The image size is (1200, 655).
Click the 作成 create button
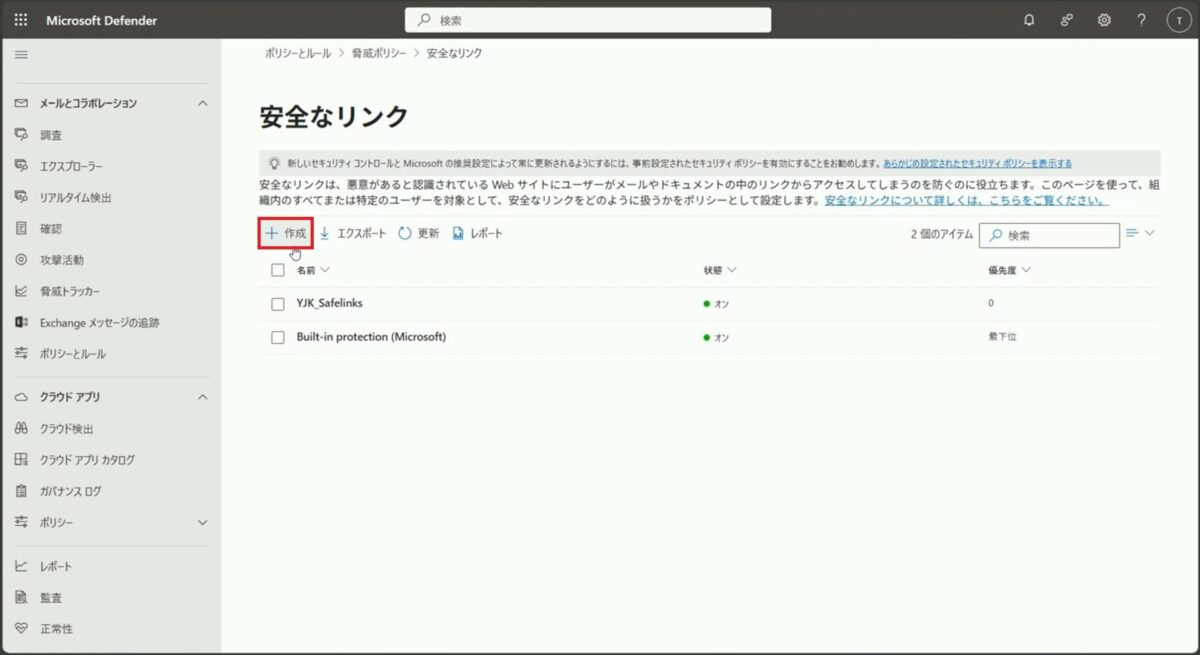point(286,233)
